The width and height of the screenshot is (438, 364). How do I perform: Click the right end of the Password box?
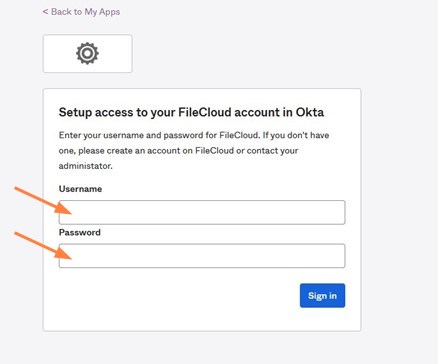click(x=335, y=256)
